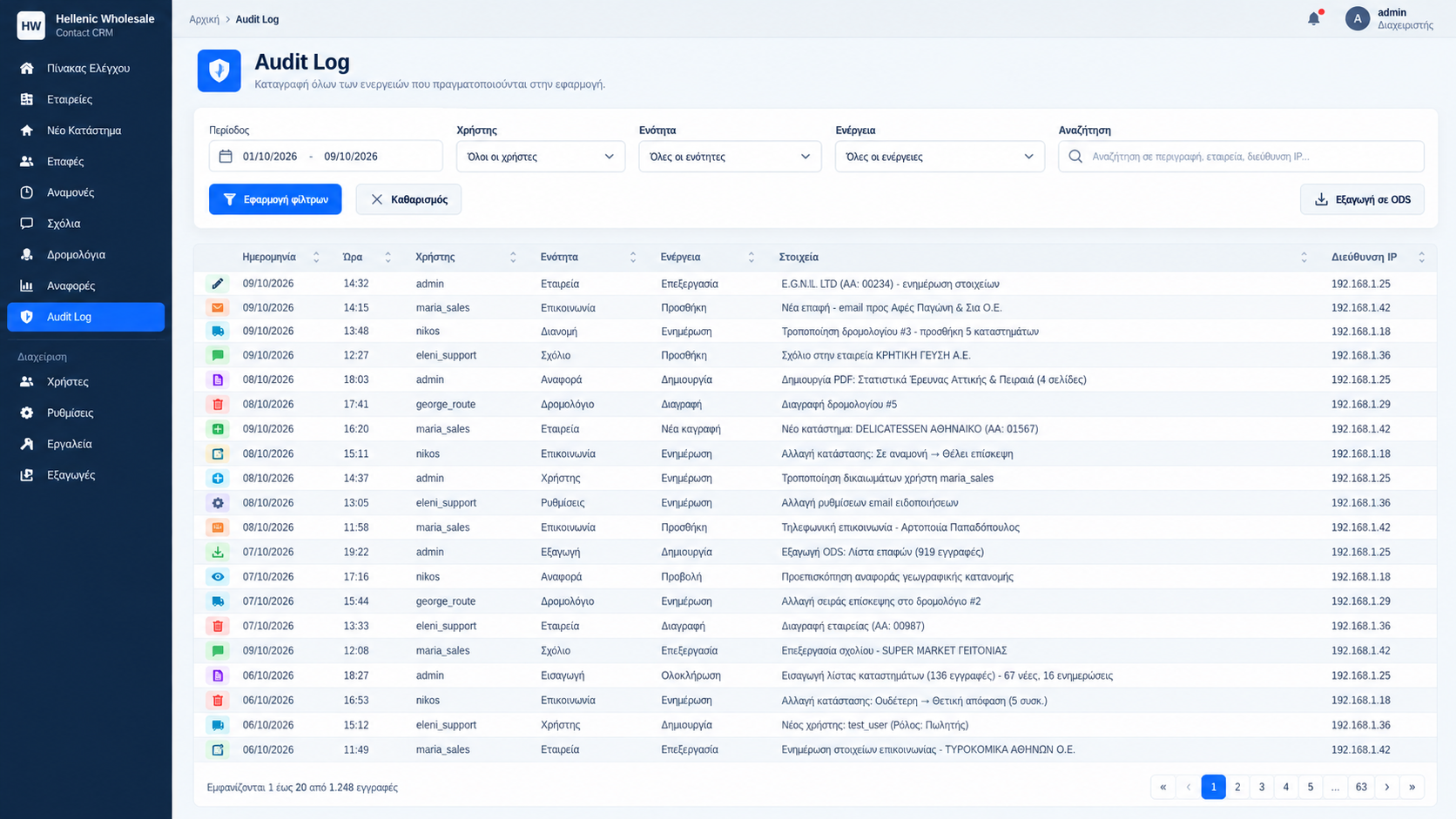Go to Εταιρείες in the sidebar

click(x=85, y=99)
